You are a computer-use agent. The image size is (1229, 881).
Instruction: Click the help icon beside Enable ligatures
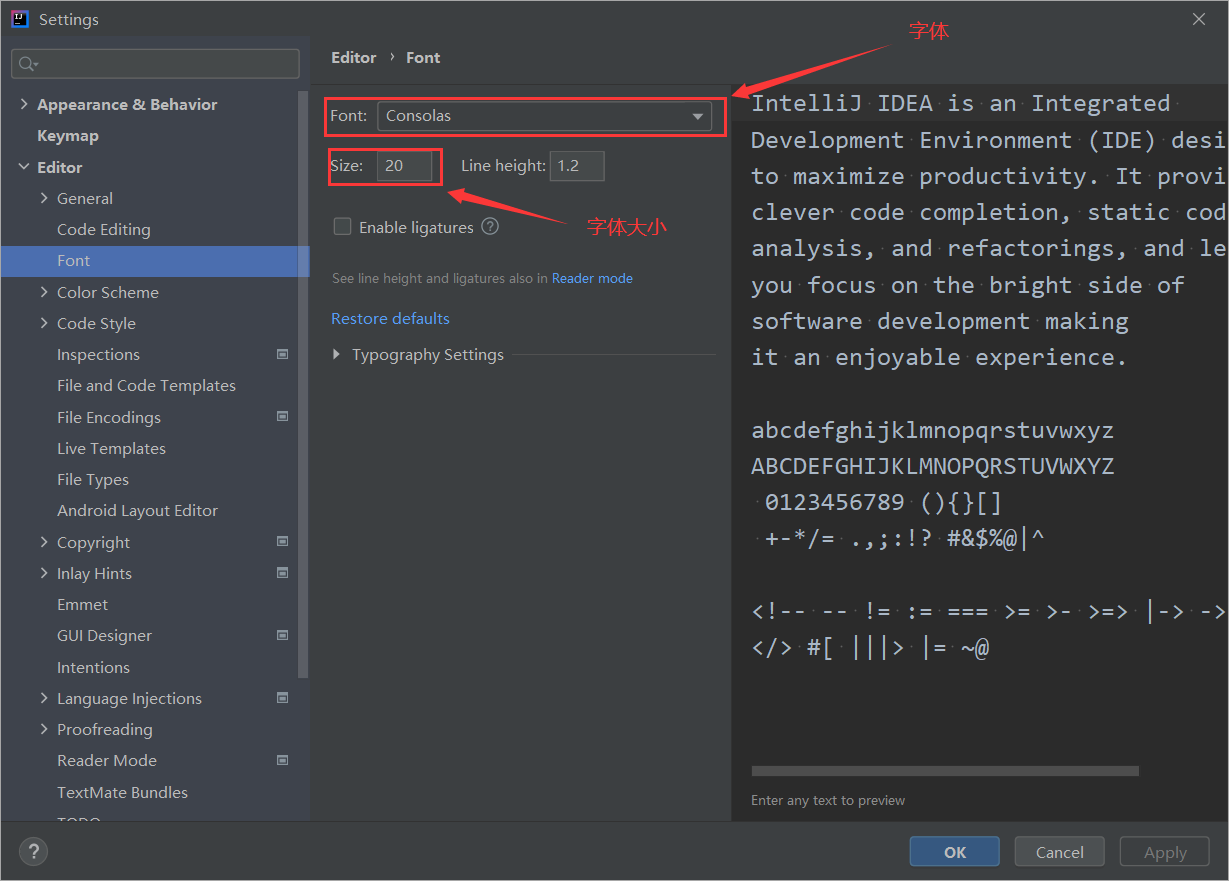pyautogui.click(x=490, y=227)
